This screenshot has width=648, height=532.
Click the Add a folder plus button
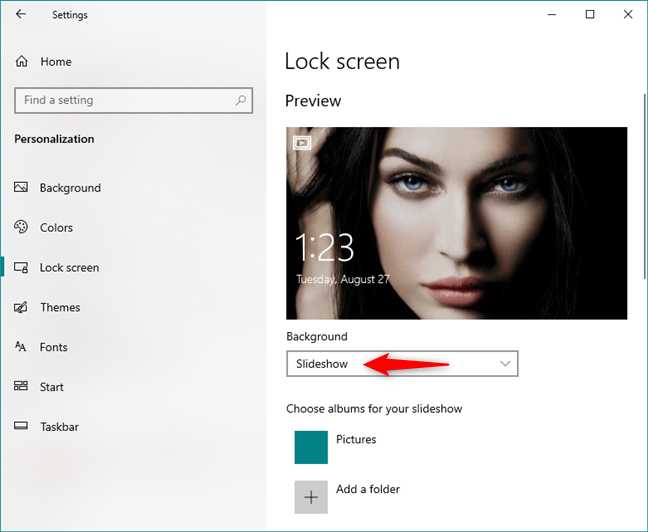311,497
